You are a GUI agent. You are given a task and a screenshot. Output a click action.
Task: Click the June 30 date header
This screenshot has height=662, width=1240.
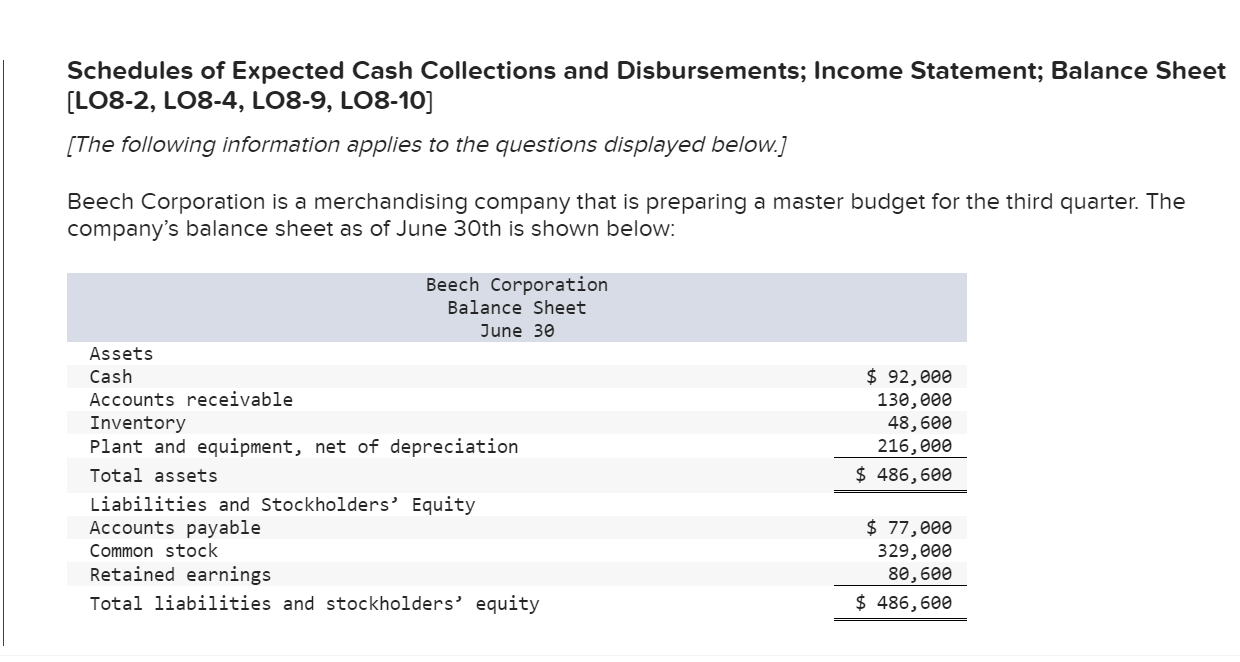(516, 330)
